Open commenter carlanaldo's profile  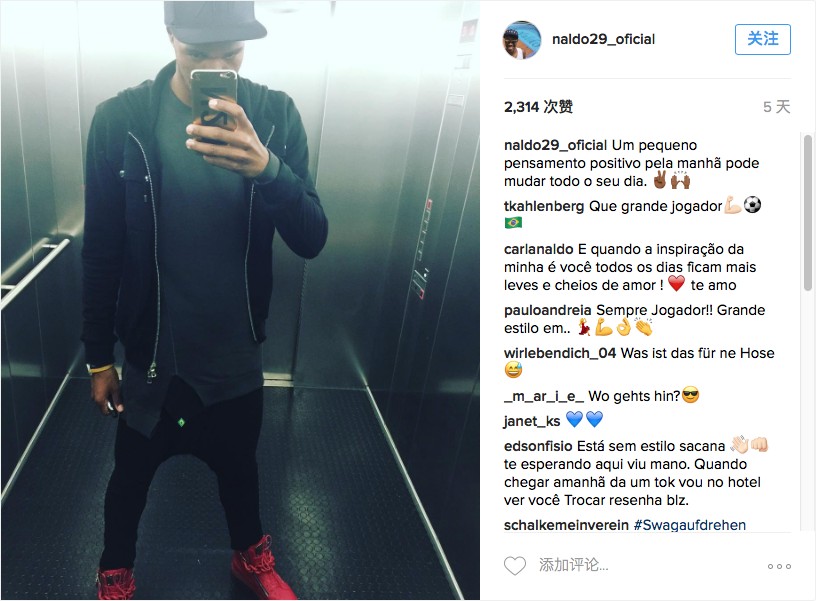pos(538,249)
